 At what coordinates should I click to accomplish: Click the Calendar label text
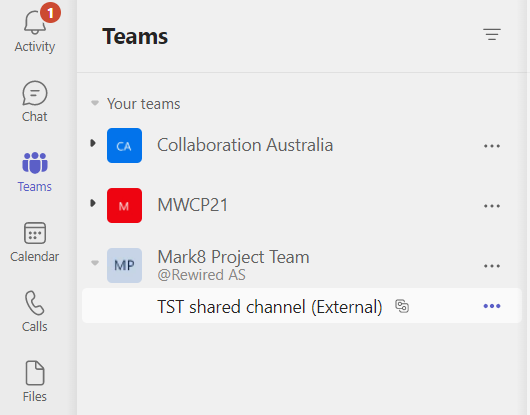tap(34, 257)
